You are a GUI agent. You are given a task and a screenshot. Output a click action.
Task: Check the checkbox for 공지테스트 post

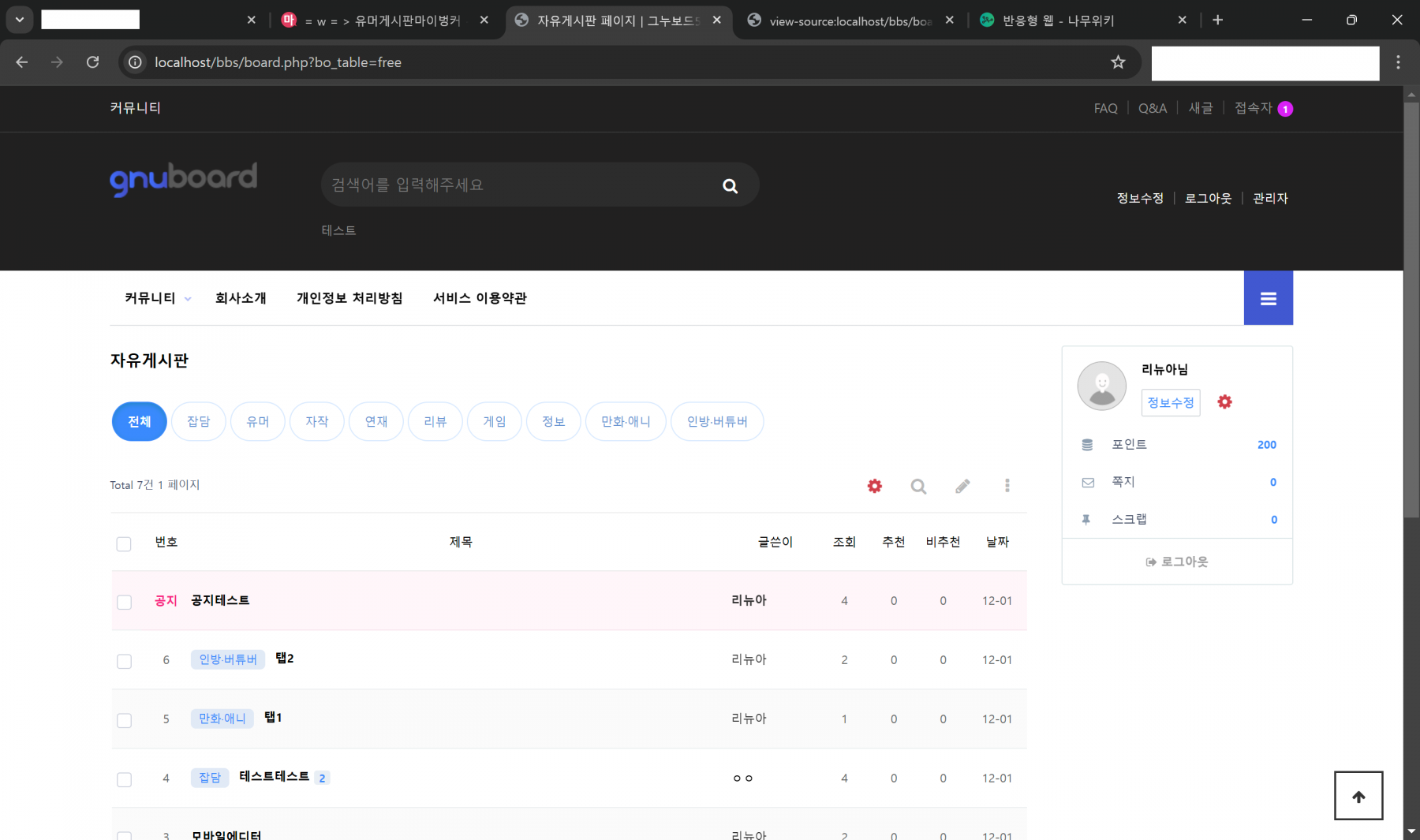click(x=124, y=602)
